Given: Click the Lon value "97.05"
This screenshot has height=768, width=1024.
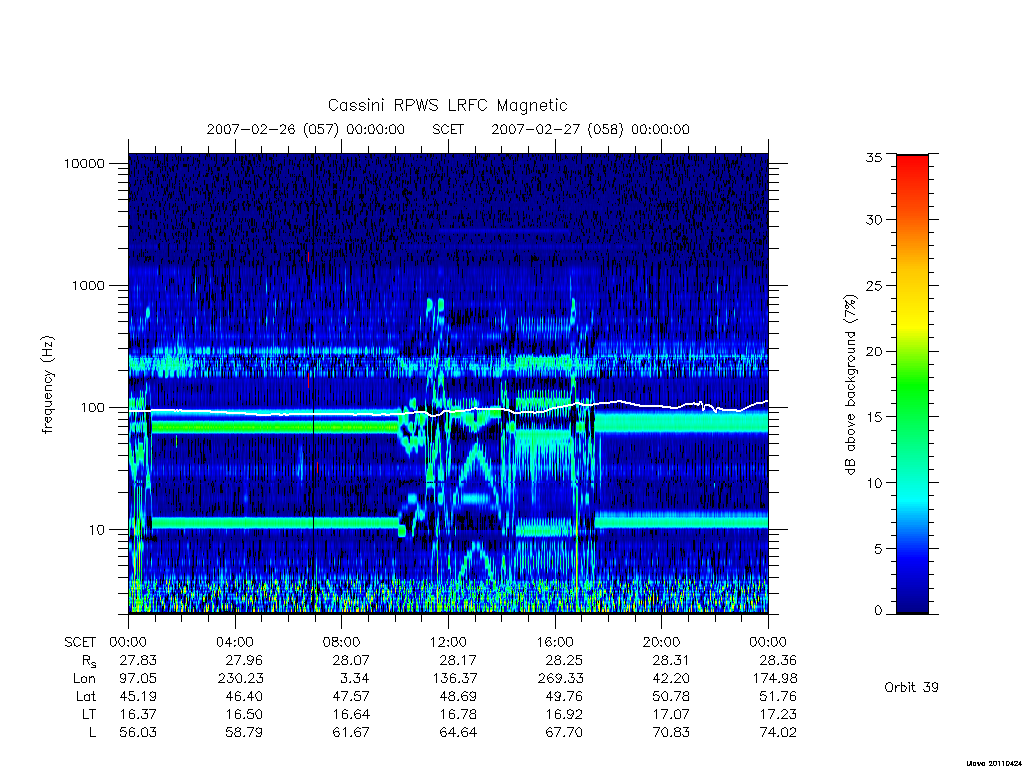Looking at the screenshot, I should pos(138,679).
